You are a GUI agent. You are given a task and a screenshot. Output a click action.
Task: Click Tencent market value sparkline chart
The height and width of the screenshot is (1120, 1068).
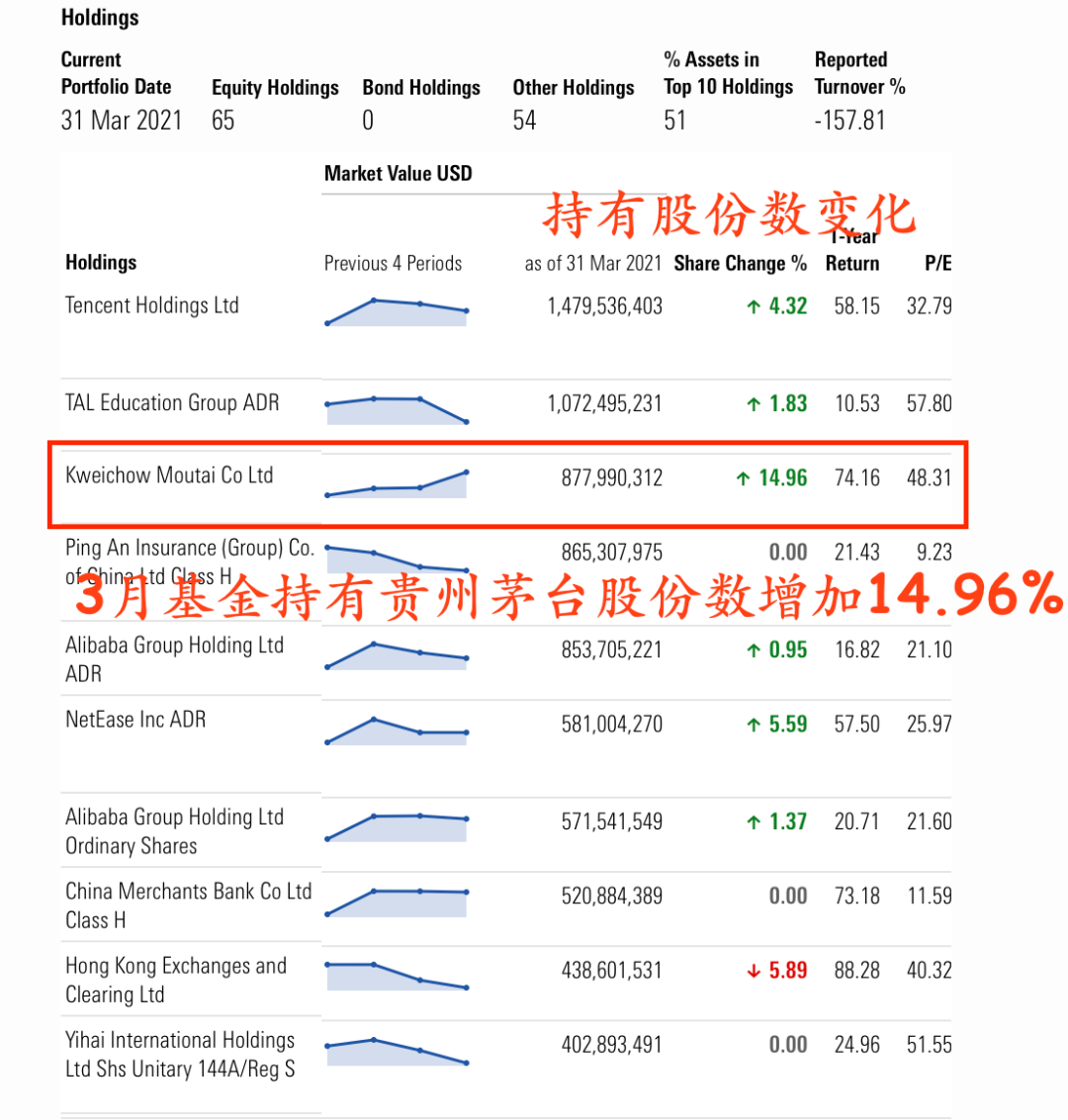click(x=397, y=312)
